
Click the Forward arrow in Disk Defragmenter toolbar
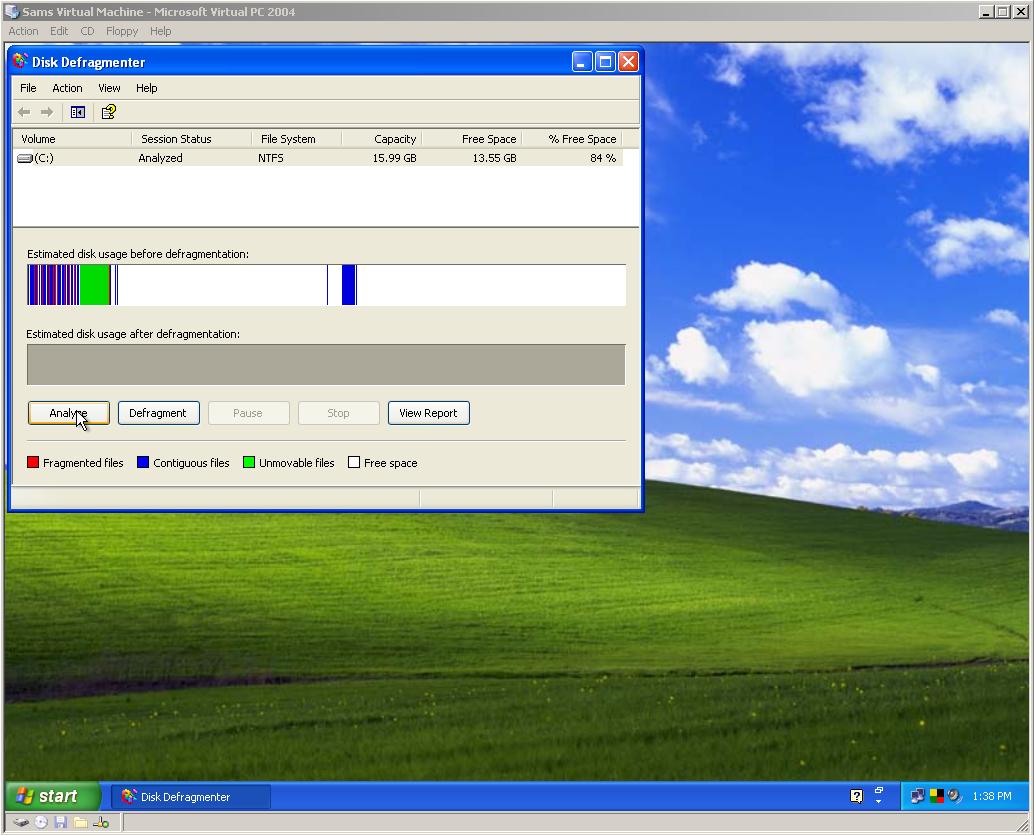tap(47, 112)
